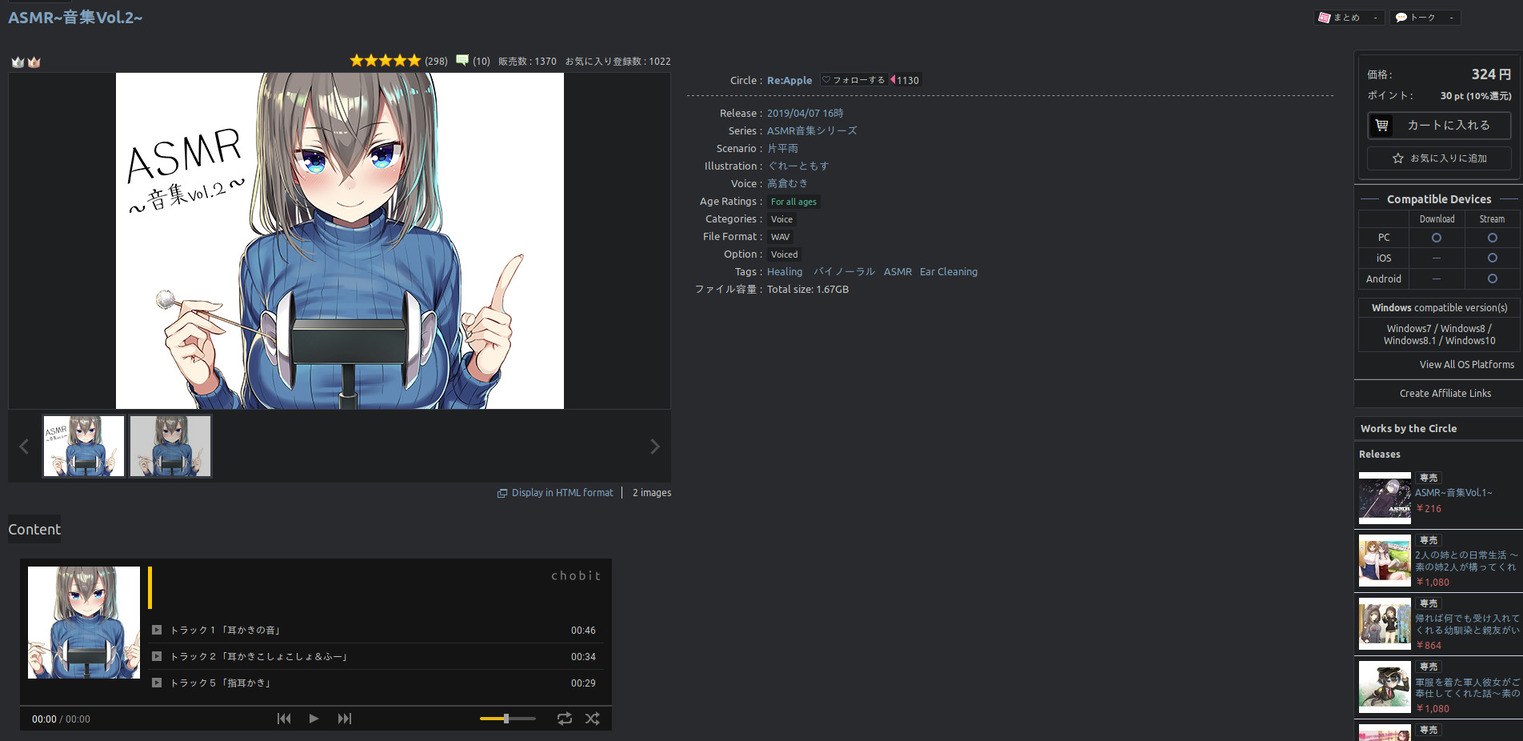Click the pink matome icon
The width and height of the screenshot is (1523, 741).
(1324, 17)
